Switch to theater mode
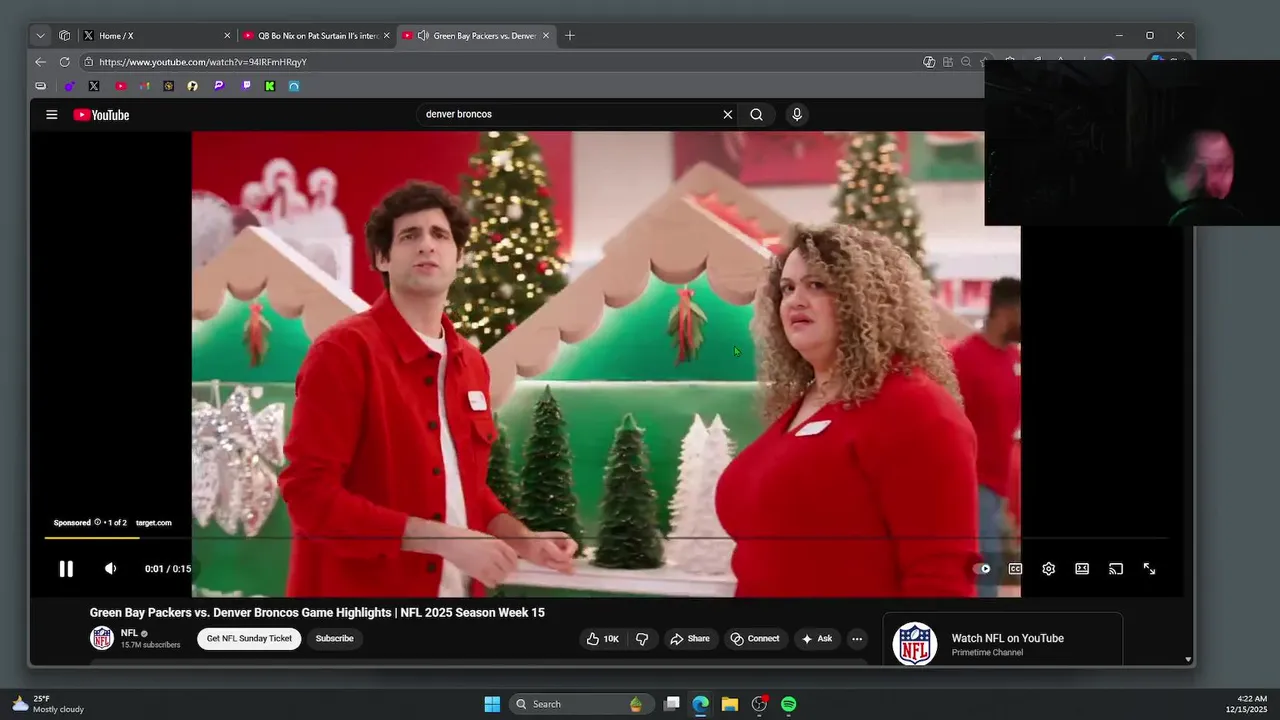Screen dimensions: 1280x720 [x=1082, y=569]
